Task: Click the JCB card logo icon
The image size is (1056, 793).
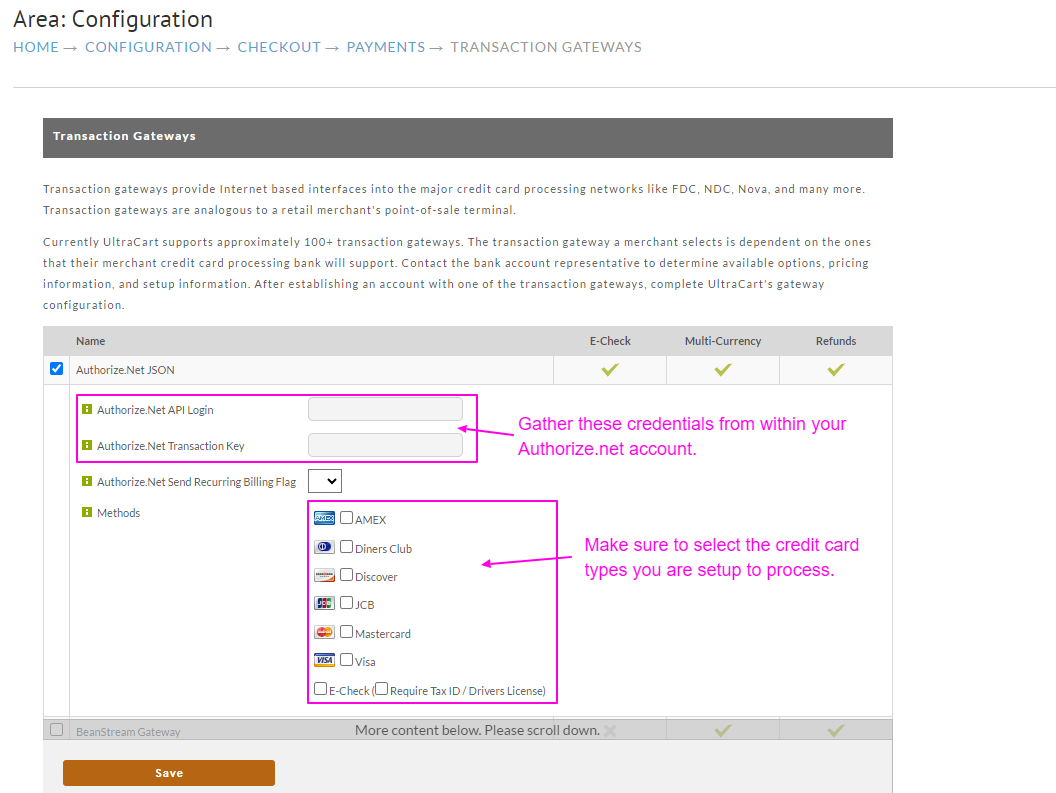Action: pyautogui.click(x=325, y=604)
